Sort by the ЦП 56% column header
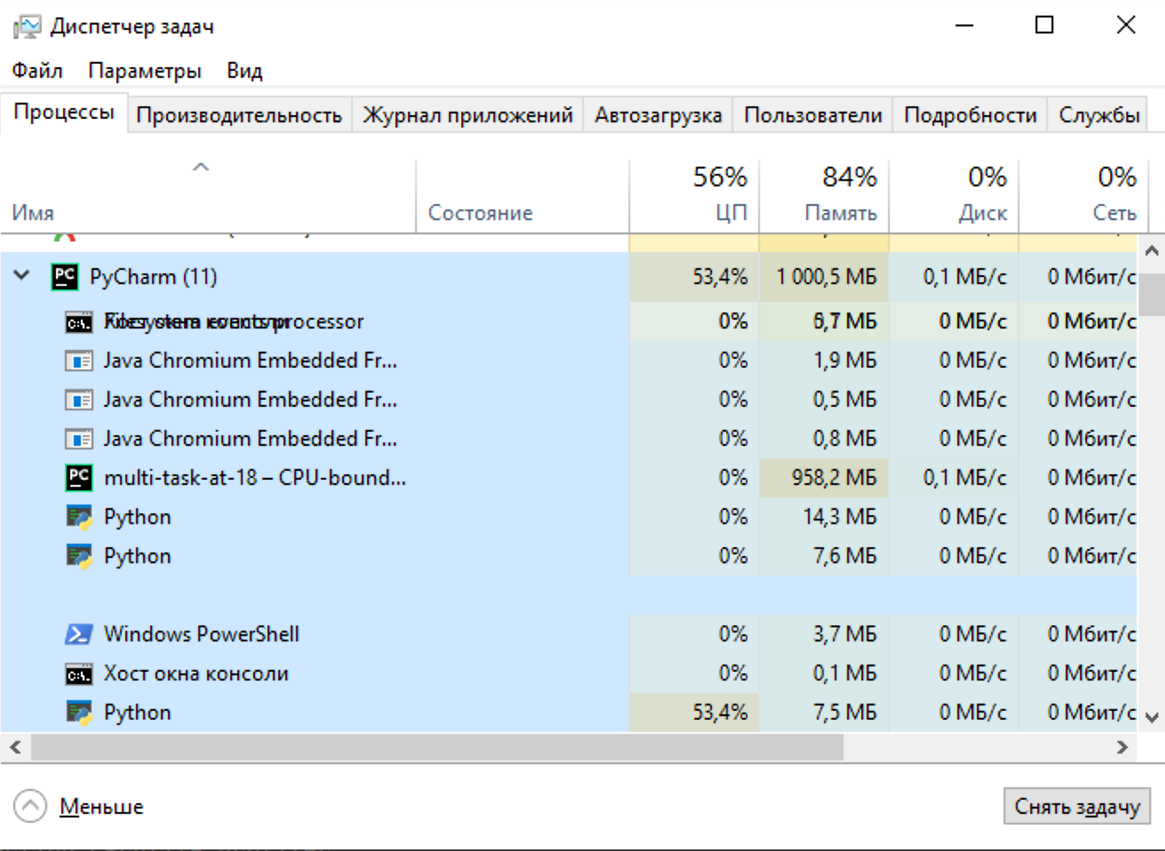 694,196
